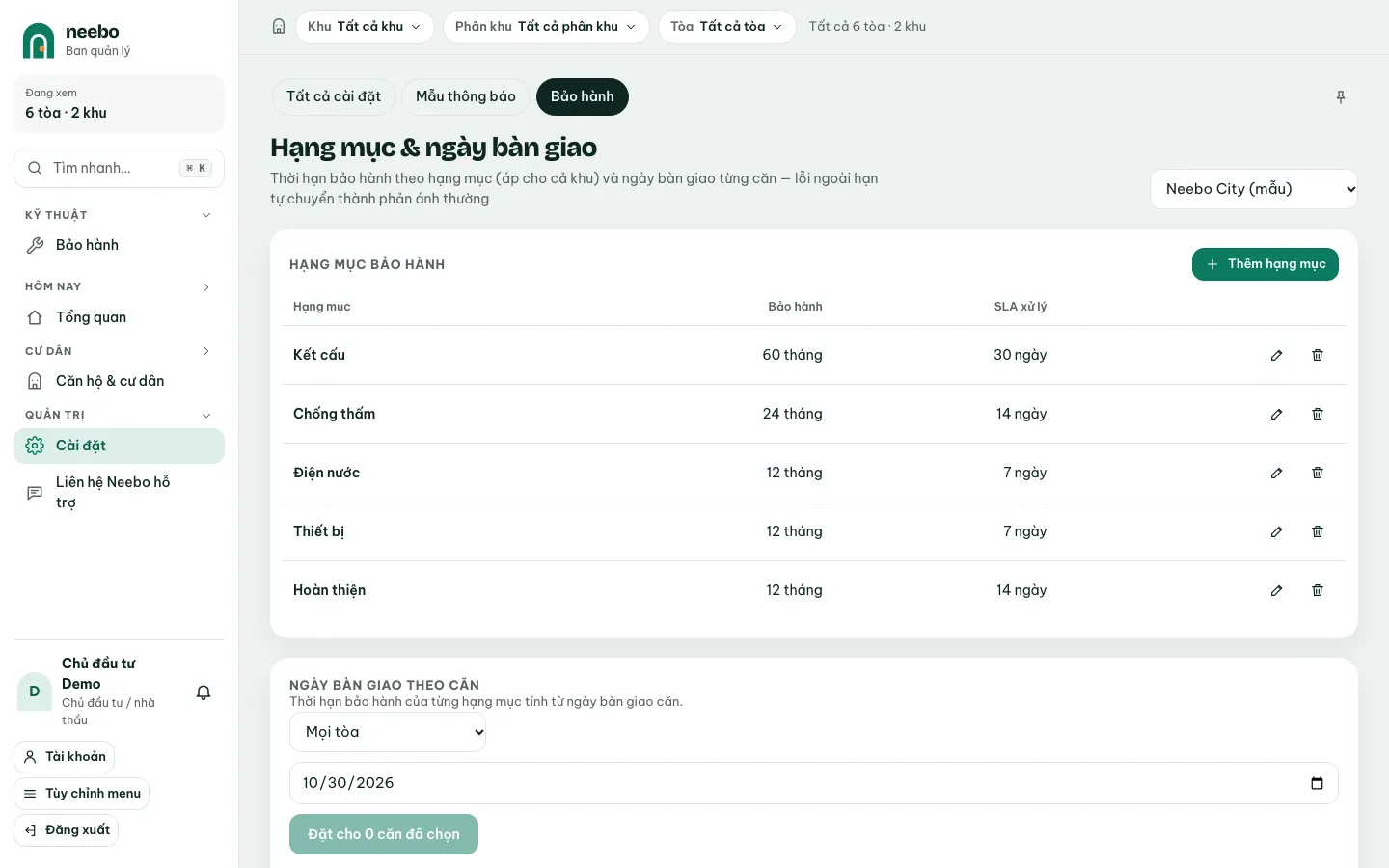The image size is (1389, 868).
Task: Switch to Mẫu thông báo tab
Action: tap(466, 96)
